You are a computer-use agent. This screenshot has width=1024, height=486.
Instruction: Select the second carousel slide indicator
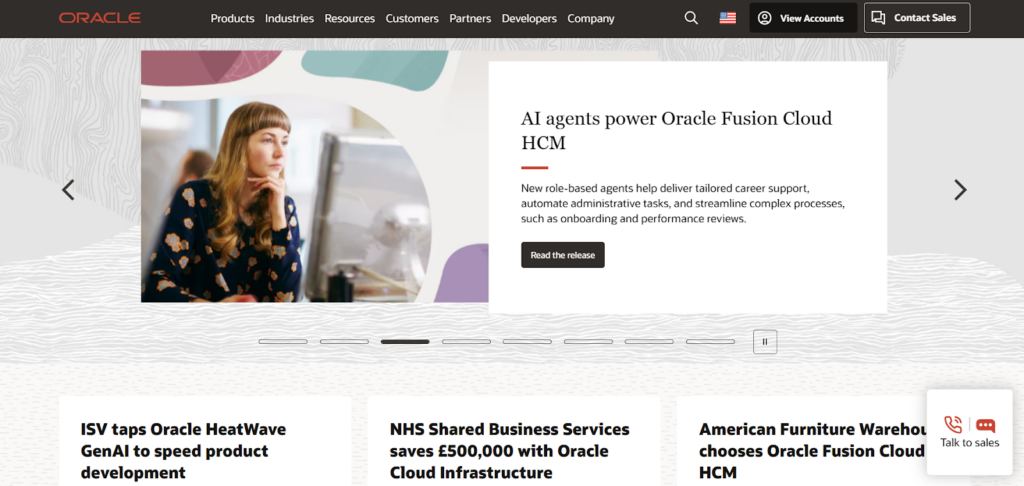344,342
